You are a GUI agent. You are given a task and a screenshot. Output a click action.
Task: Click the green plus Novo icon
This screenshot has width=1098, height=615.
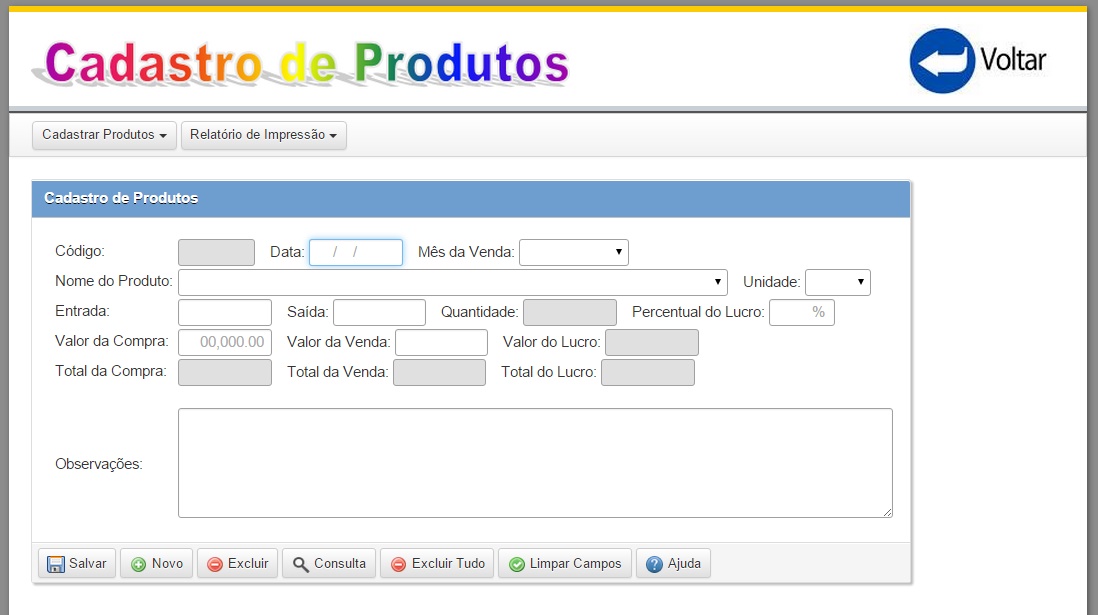coord(139,564)
